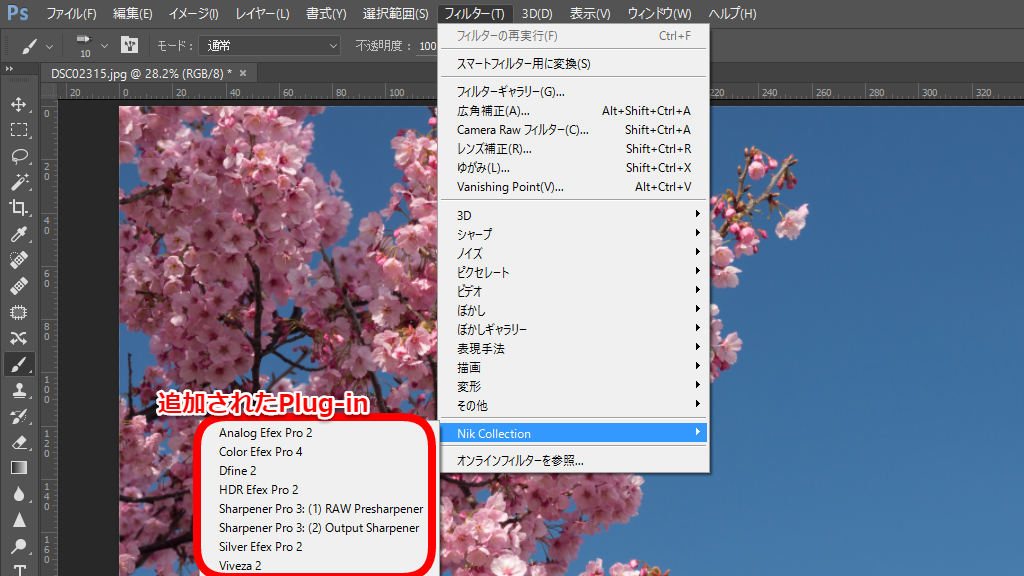Launch Dfine 2 plug-in
Image resolution: width=1024 pixels, height=576 pixels.
click(238, 470)
